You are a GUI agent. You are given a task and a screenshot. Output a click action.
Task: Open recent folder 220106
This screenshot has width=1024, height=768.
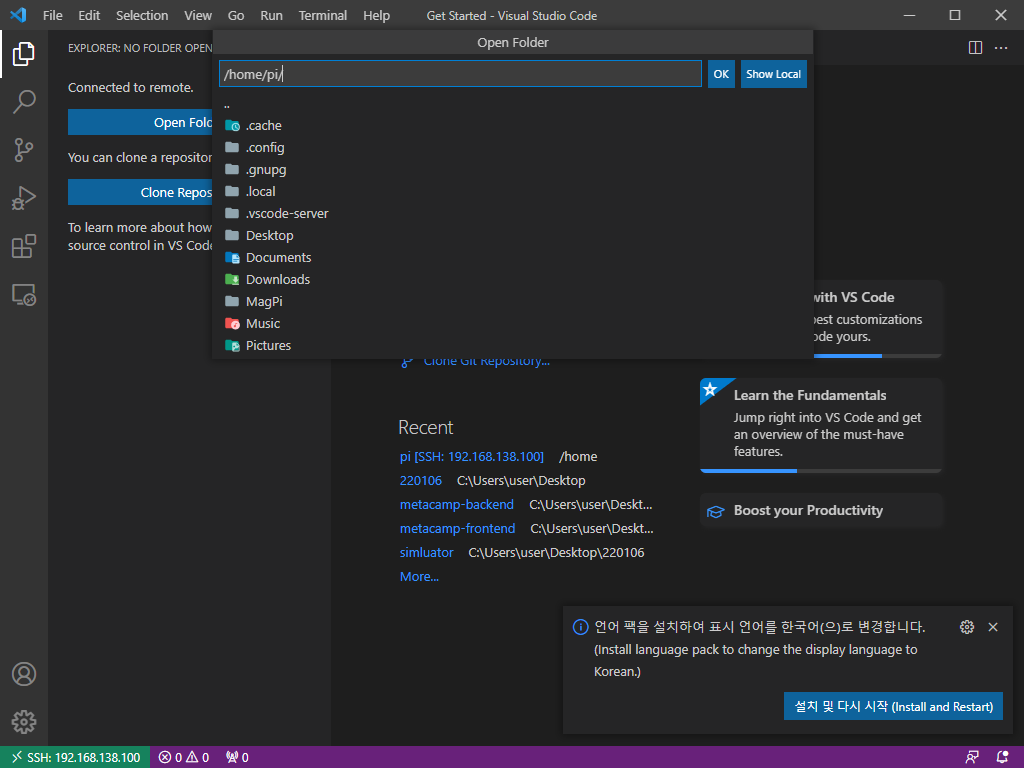pos(421,481)
